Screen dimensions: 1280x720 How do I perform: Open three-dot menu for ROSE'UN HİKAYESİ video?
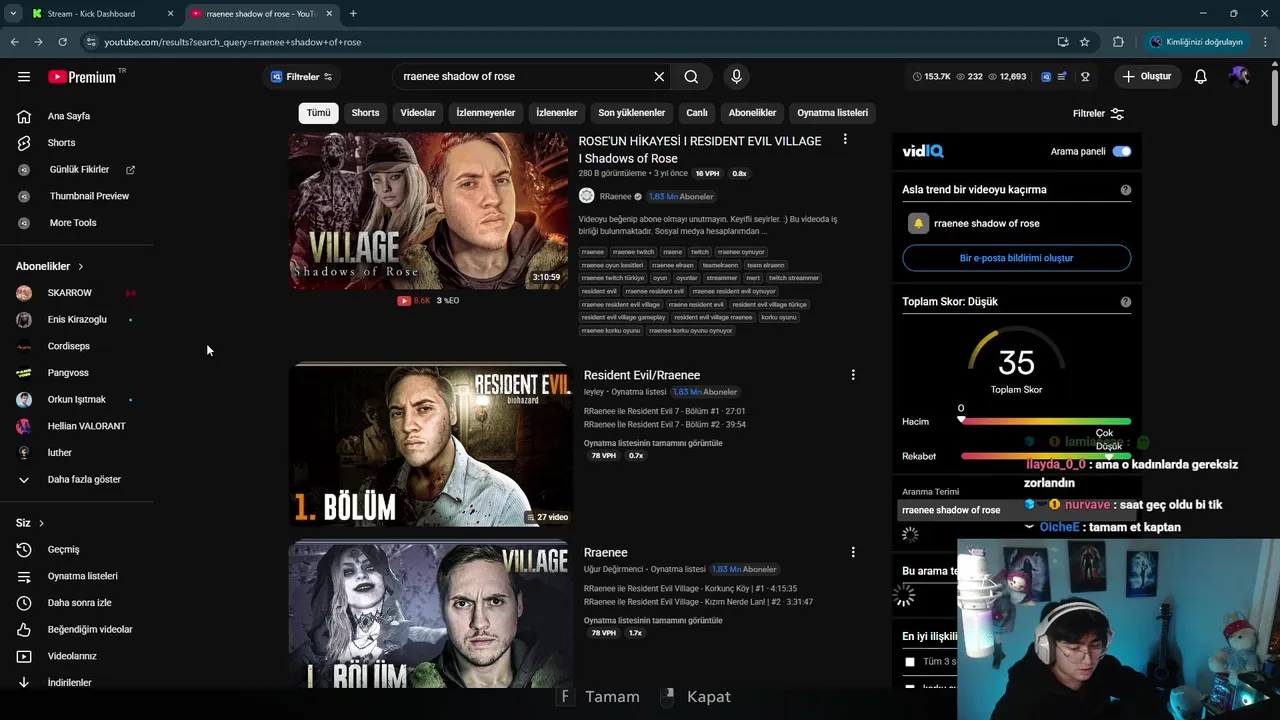point(845,140)
